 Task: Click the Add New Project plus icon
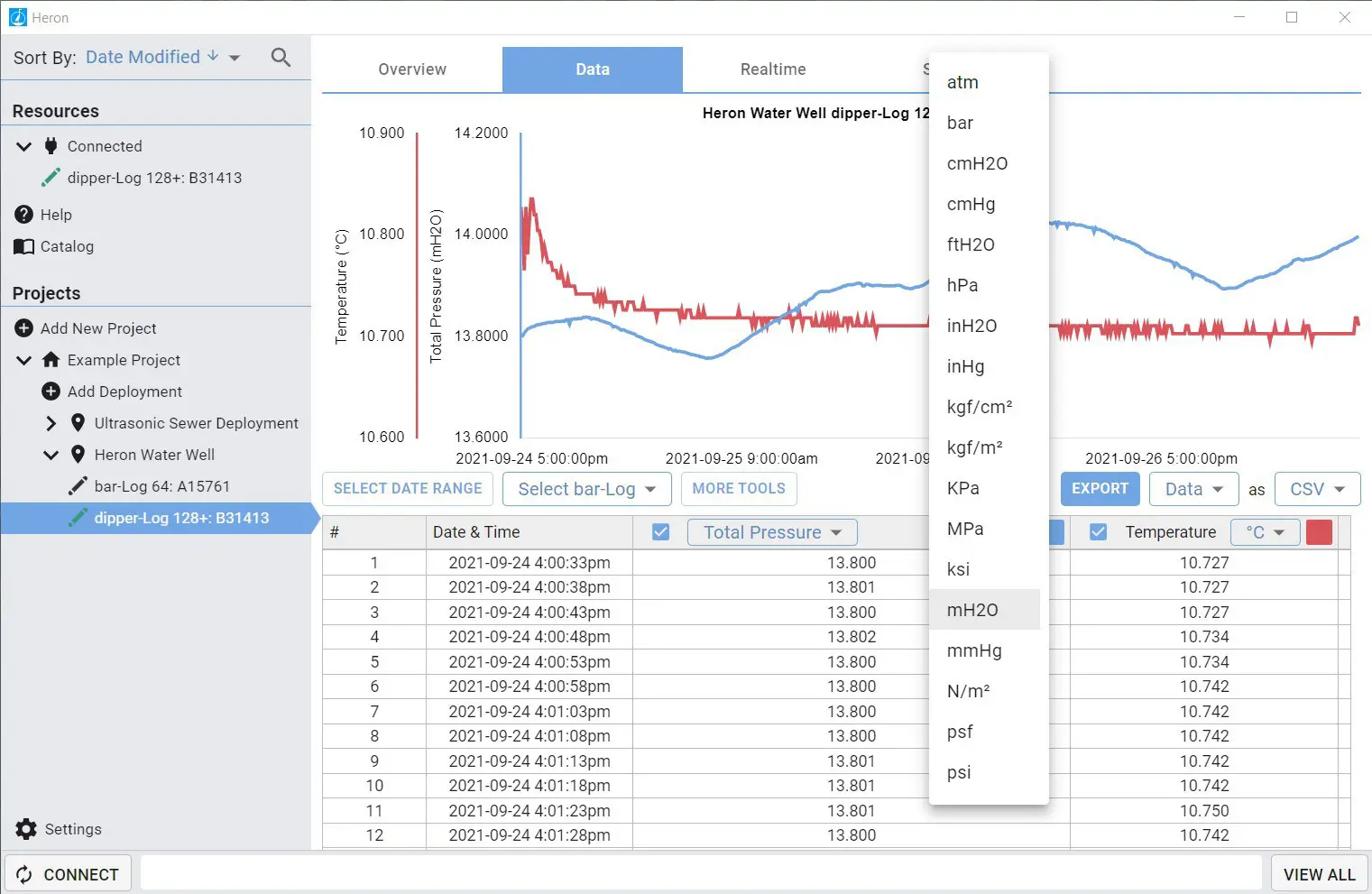pos(24,328)
